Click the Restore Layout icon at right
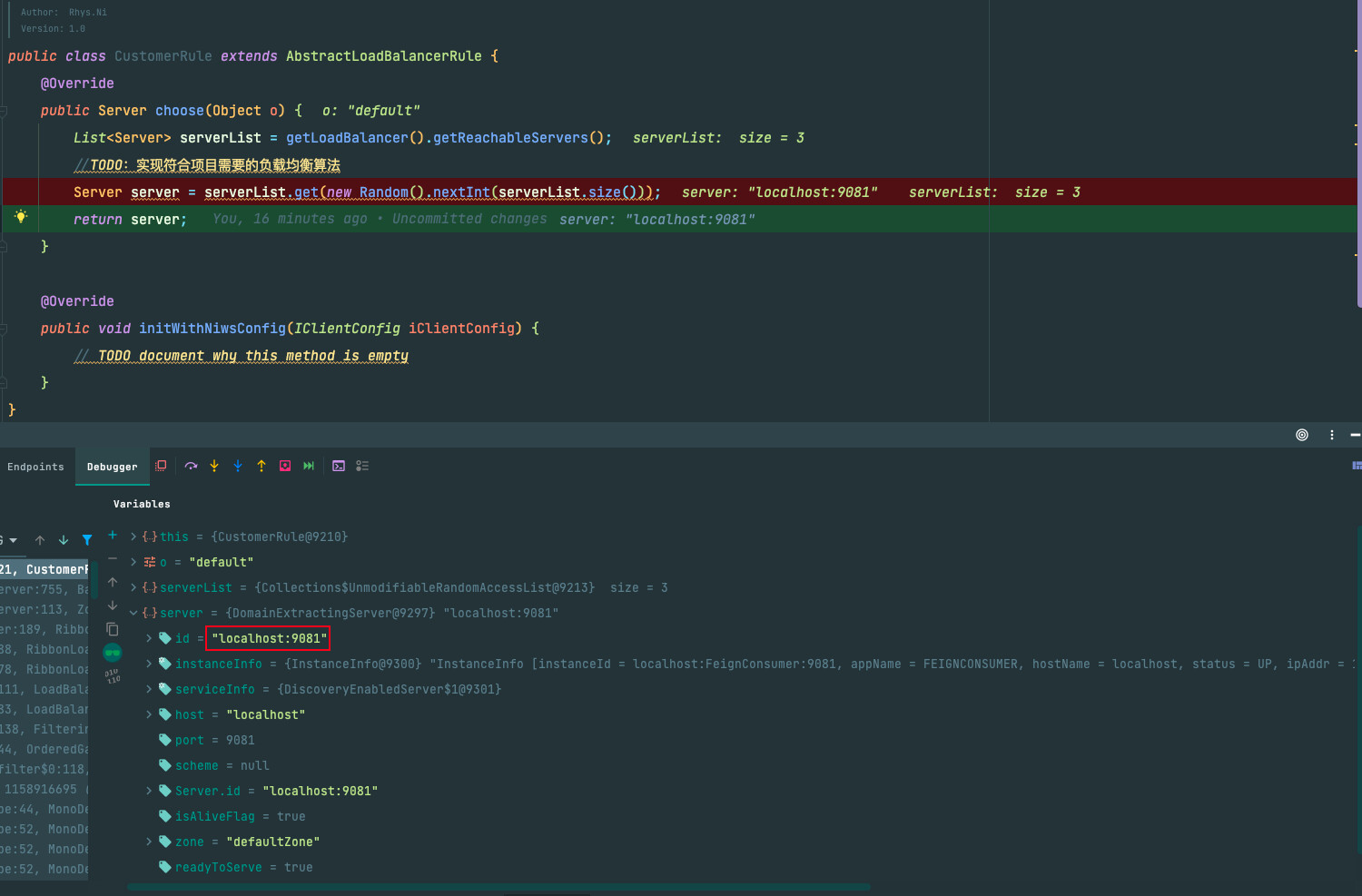 [x=1357, y=466]
